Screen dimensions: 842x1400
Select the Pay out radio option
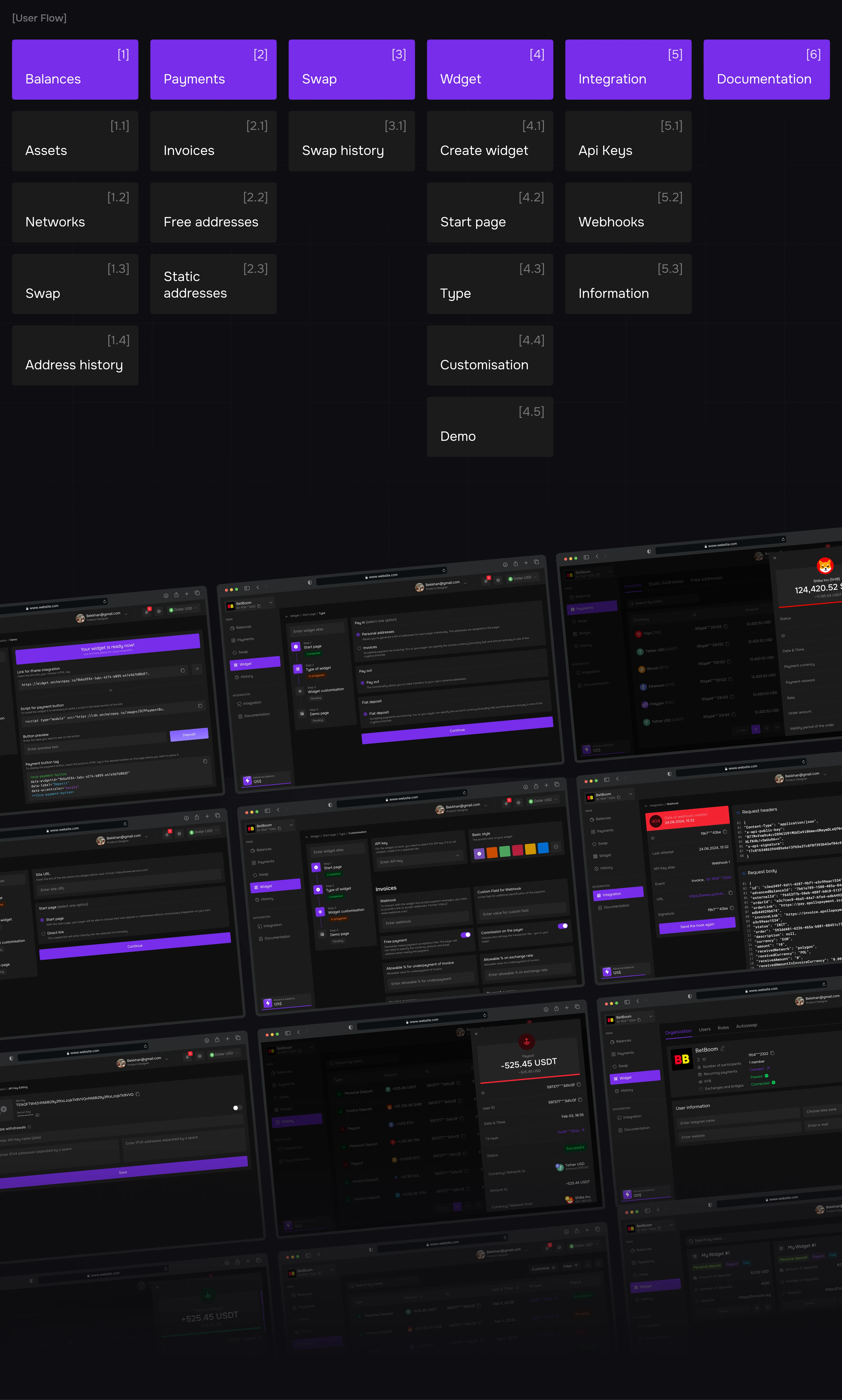coord(362,683)
